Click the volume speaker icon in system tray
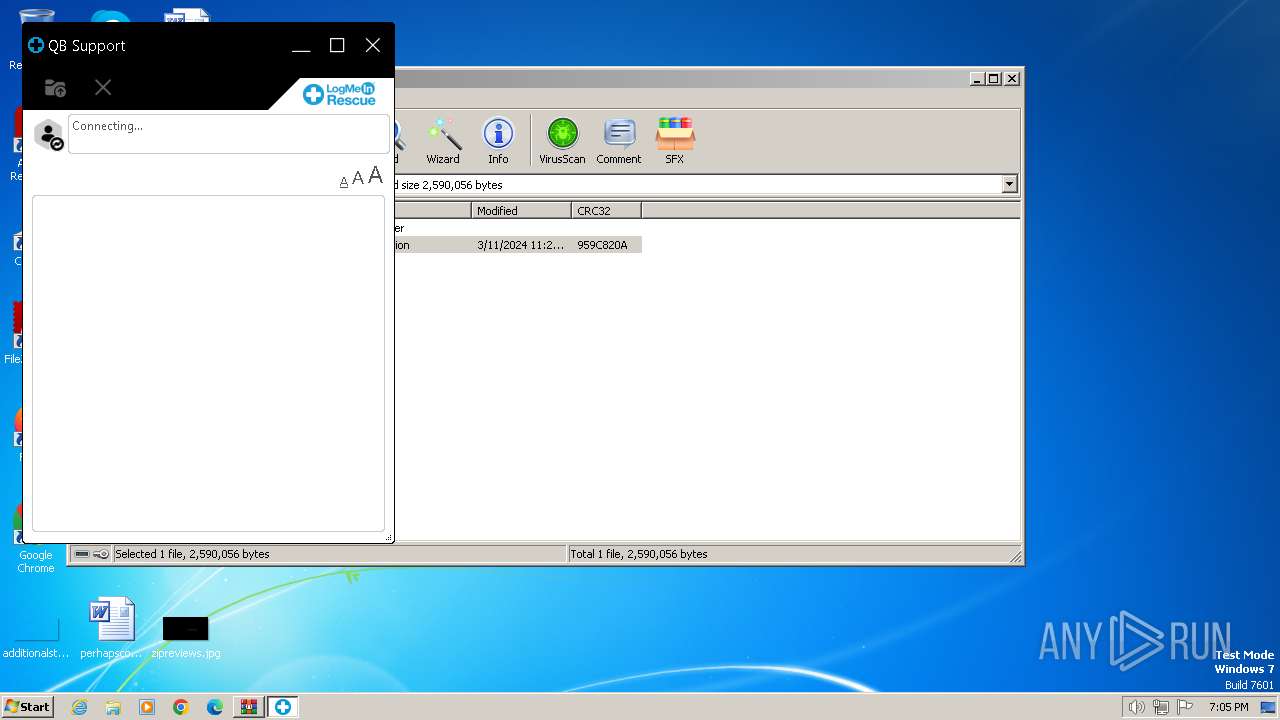Screen dimensions: 1280x720 (1136, 707)
